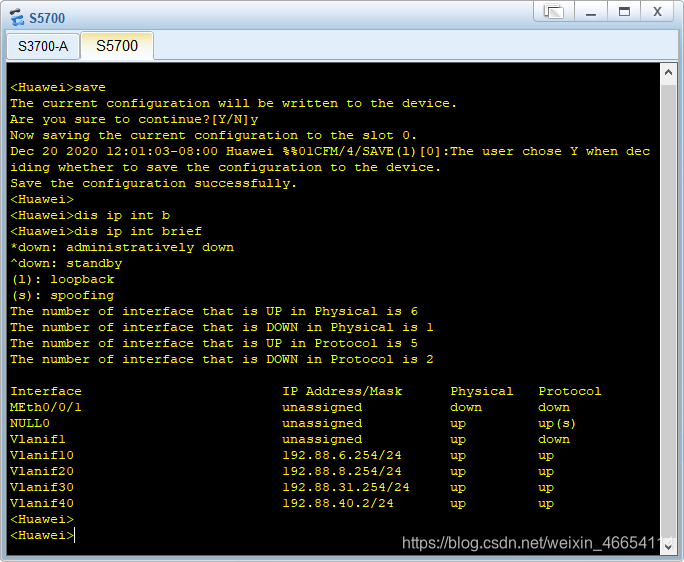This screenshot has width=684, height=562.
Task: Click the 'Dec 20 2020 12:01:03-08:00' log line
Action: 330,151
